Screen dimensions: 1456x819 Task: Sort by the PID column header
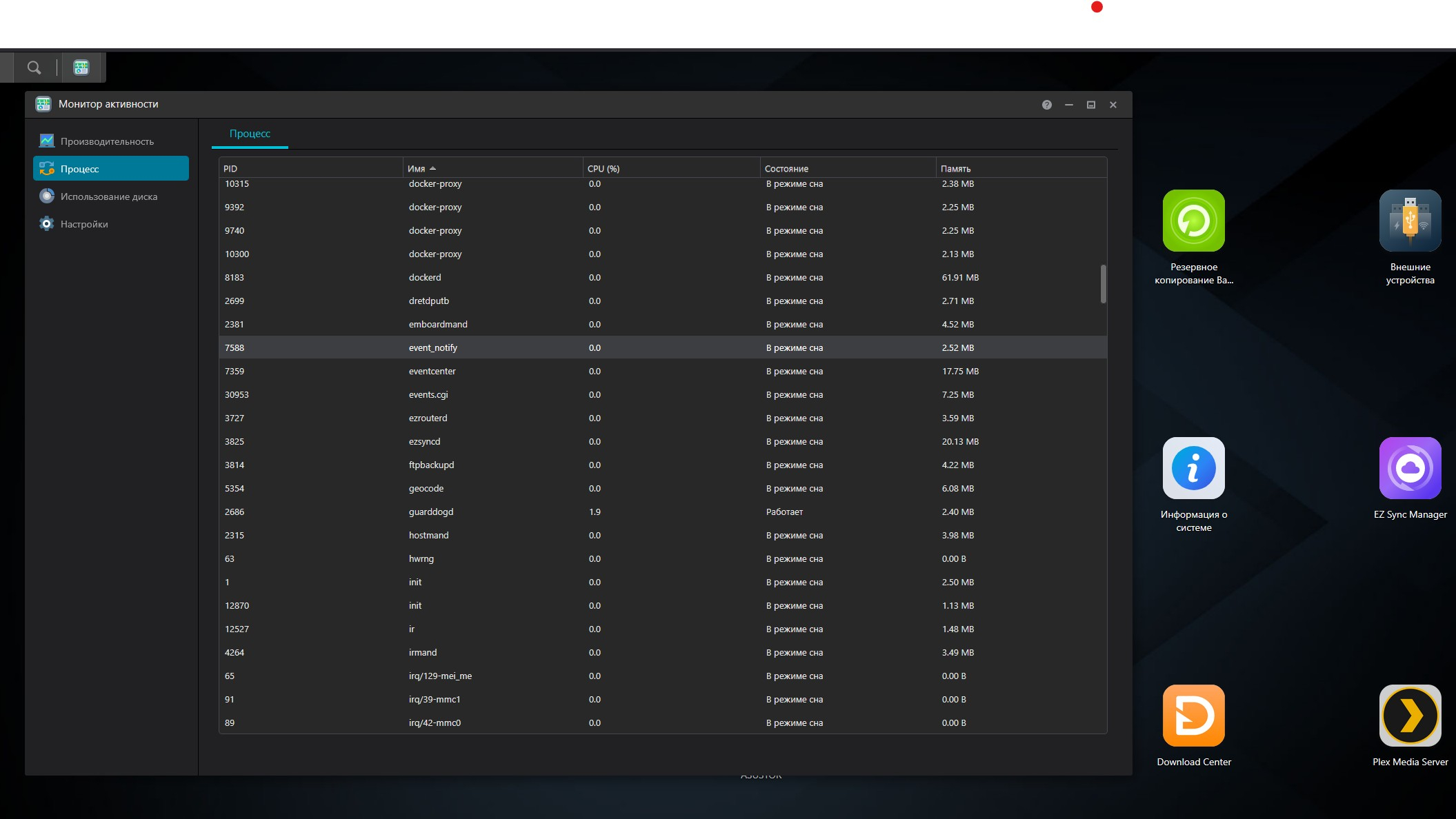coord(230,169)
